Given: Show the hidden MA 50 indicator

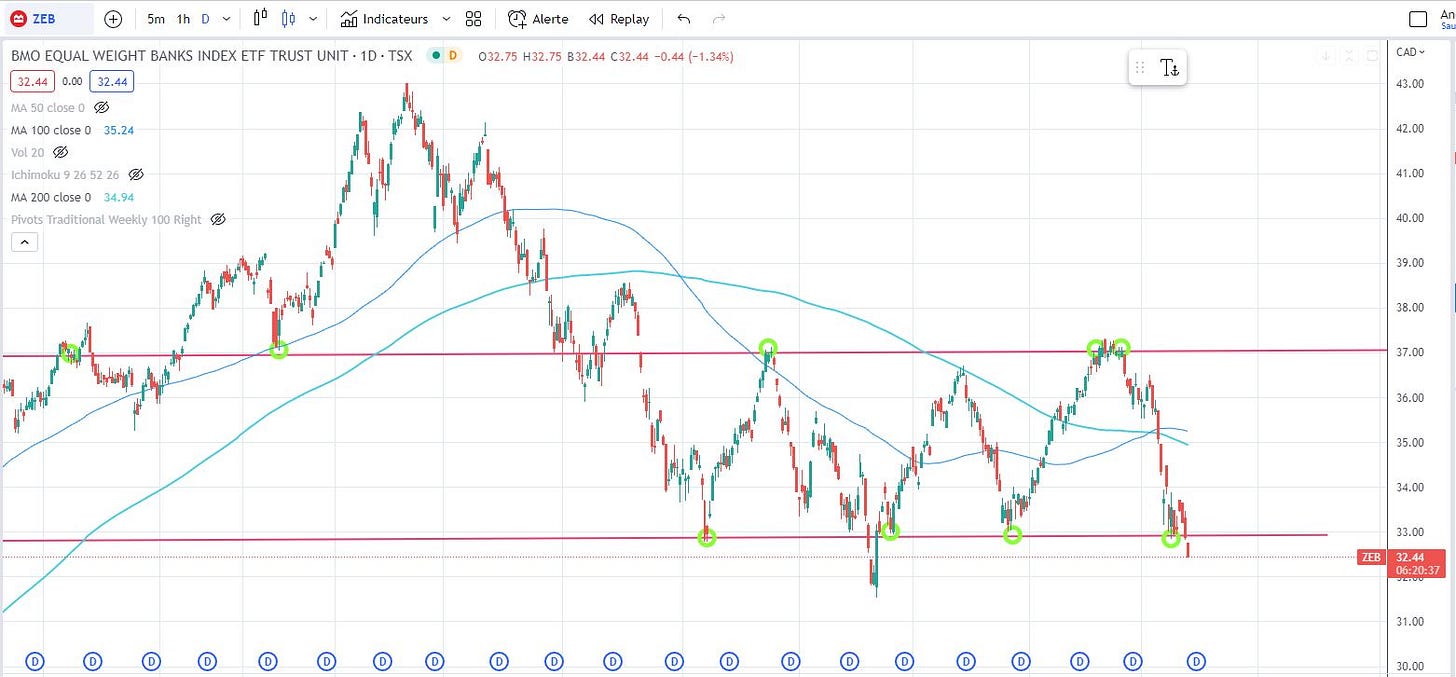Looking at the screenshot, I should click(101, 107).
